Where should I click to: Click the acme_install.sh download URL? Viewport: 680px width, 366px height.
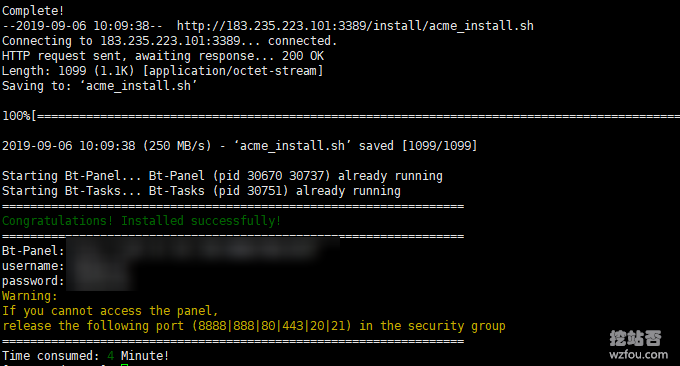tap(355, 26)
